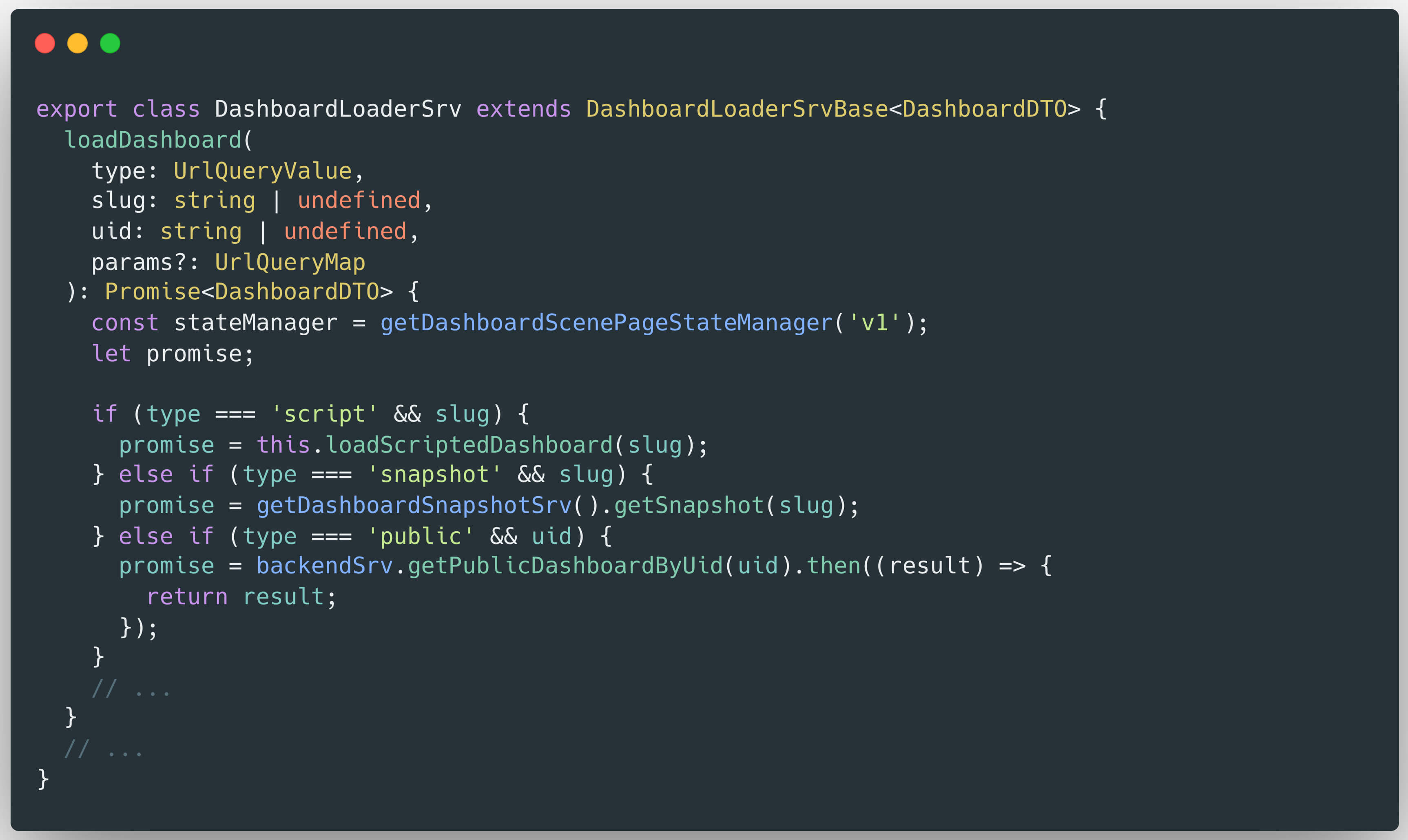Image resolution: width=1408 pixels, height=840 pixels.
Task: Select the DashboardLoaderSrvBase extended class name
Action: tap(735, 108)
